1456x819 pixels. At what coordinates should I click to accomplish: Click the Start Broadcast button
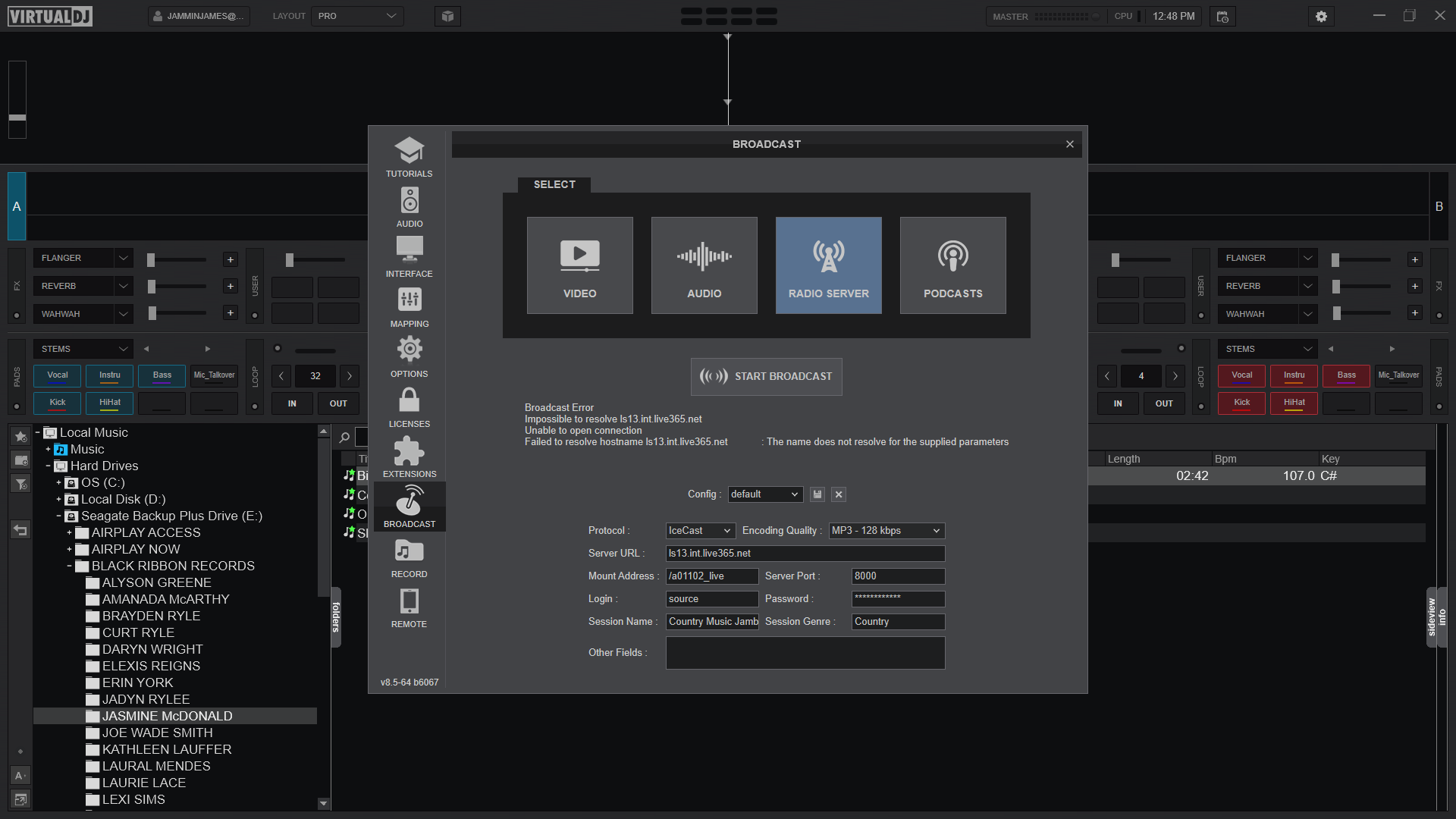[x=766, y=376]
